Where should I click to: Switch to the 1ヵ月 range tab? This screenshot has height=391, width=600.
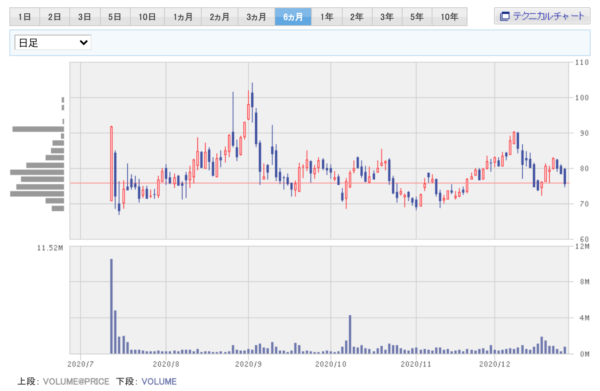(x=183, y=17)
